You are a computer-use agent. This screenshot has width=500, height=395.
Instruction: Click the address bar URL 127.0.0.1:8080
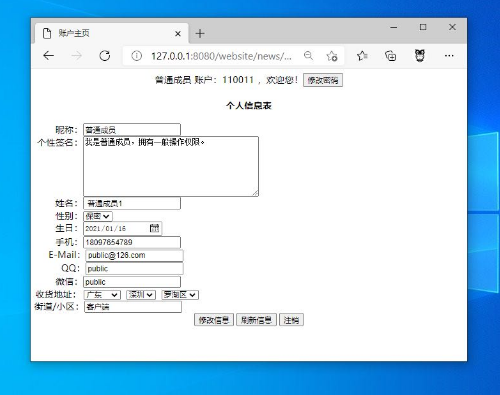pos(221,56)
